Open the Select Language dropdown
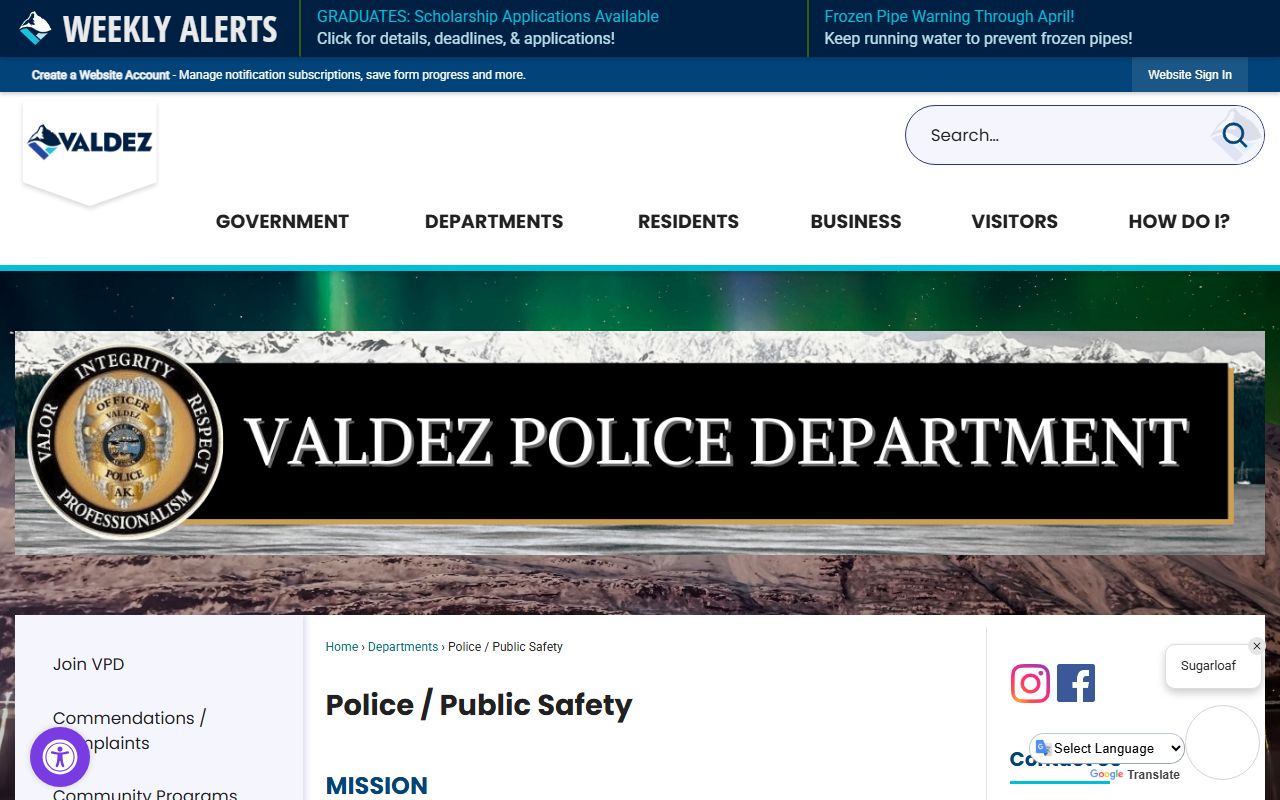The width and height of the screenshot is (1280, 800). coord(1107,748)
